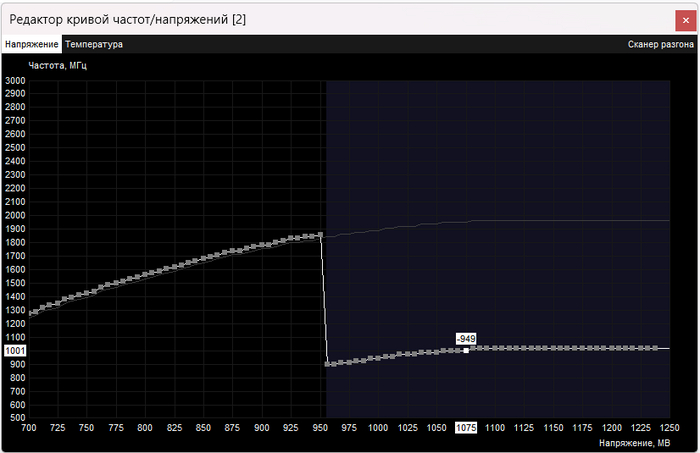The height and width of the screenshot is (453, 700).
Task: Launch Сканер разгона
Action: tap(661, 44)
